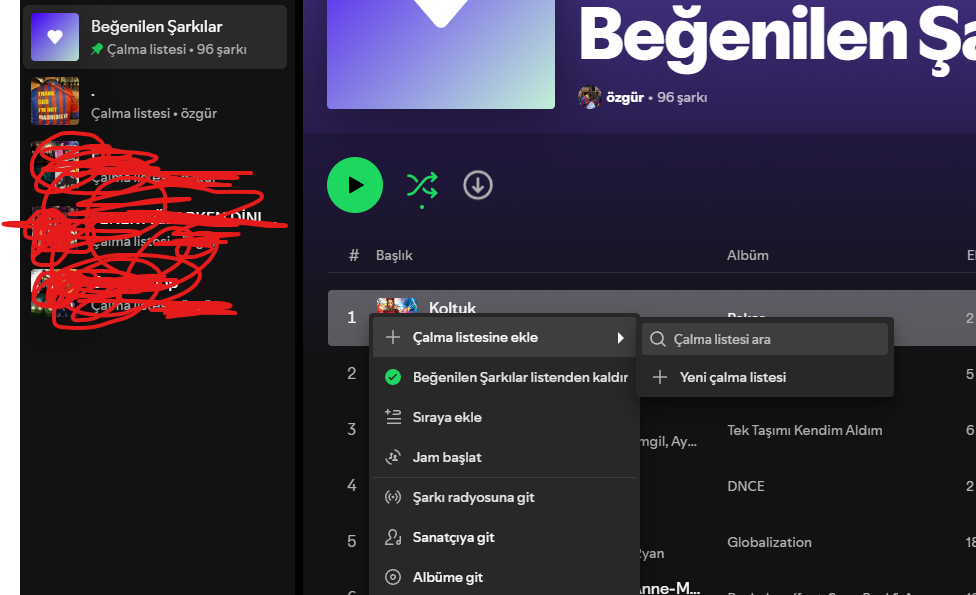Select track row number 2
Viewport: 976px width, 595px height.
(352, 373)
